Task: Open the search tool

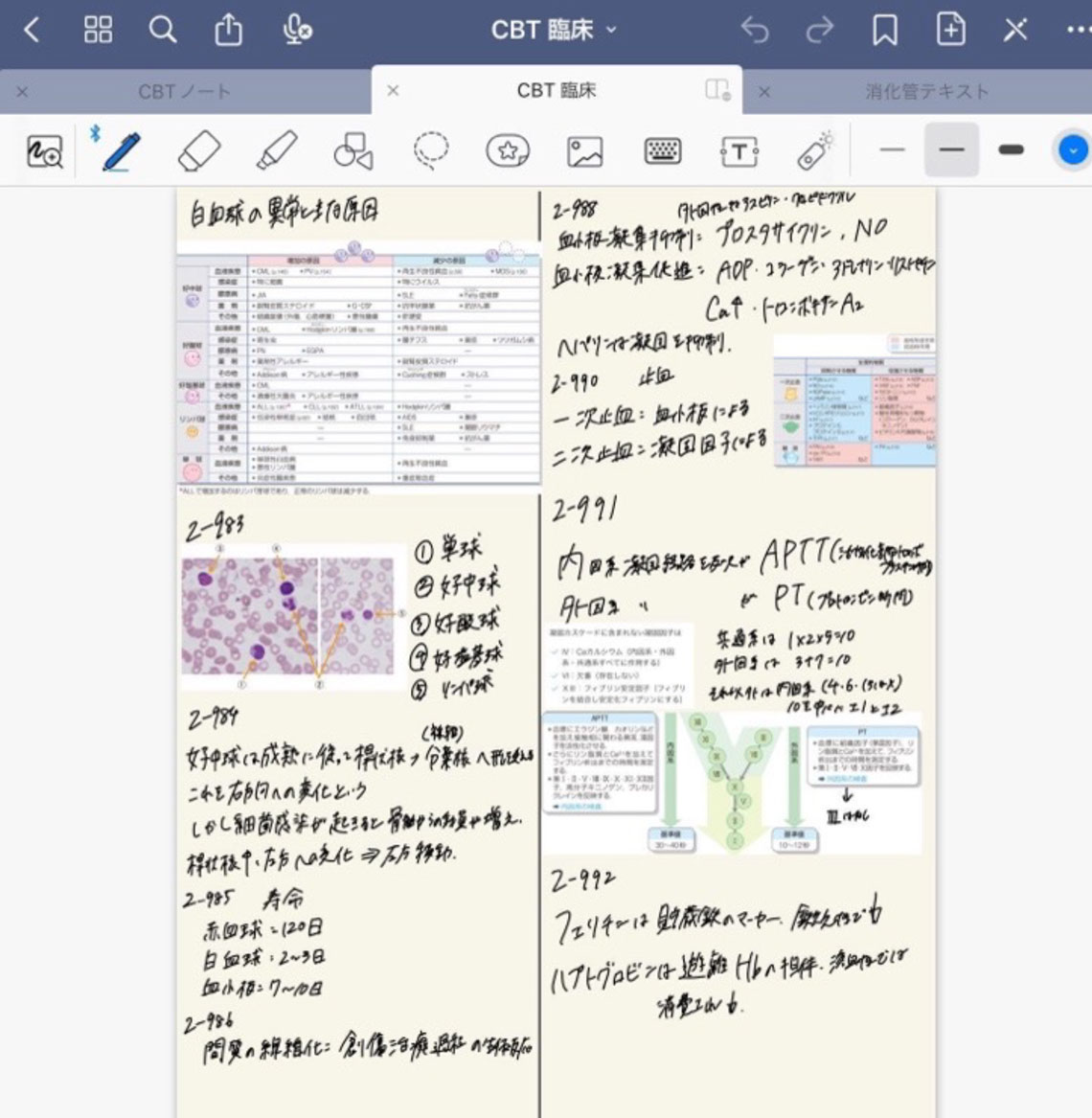Action: [163, 30]
